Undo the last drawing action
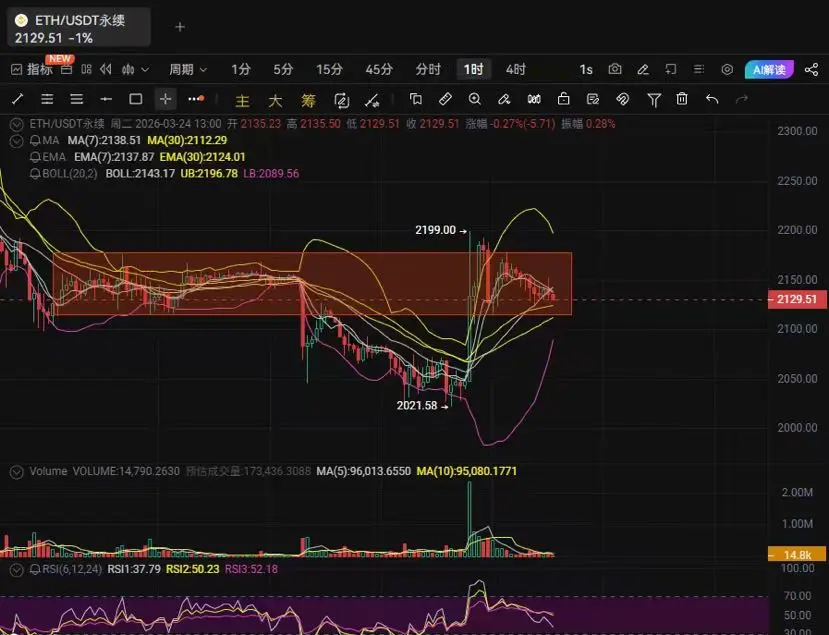The height and width of the screenshot is (635, 829). pos(712,99)
